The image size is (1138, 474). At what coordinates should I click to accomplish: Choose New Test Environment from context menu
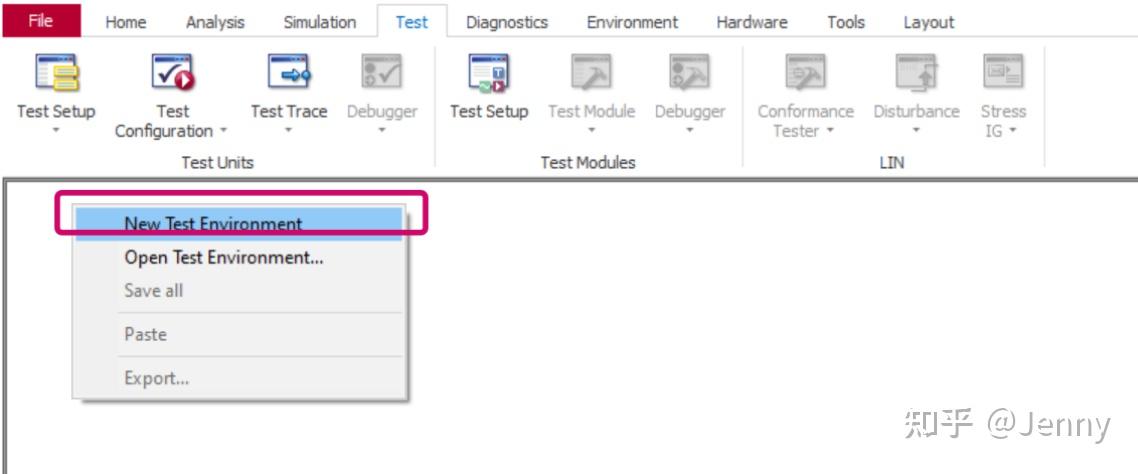tap(213, 224)
